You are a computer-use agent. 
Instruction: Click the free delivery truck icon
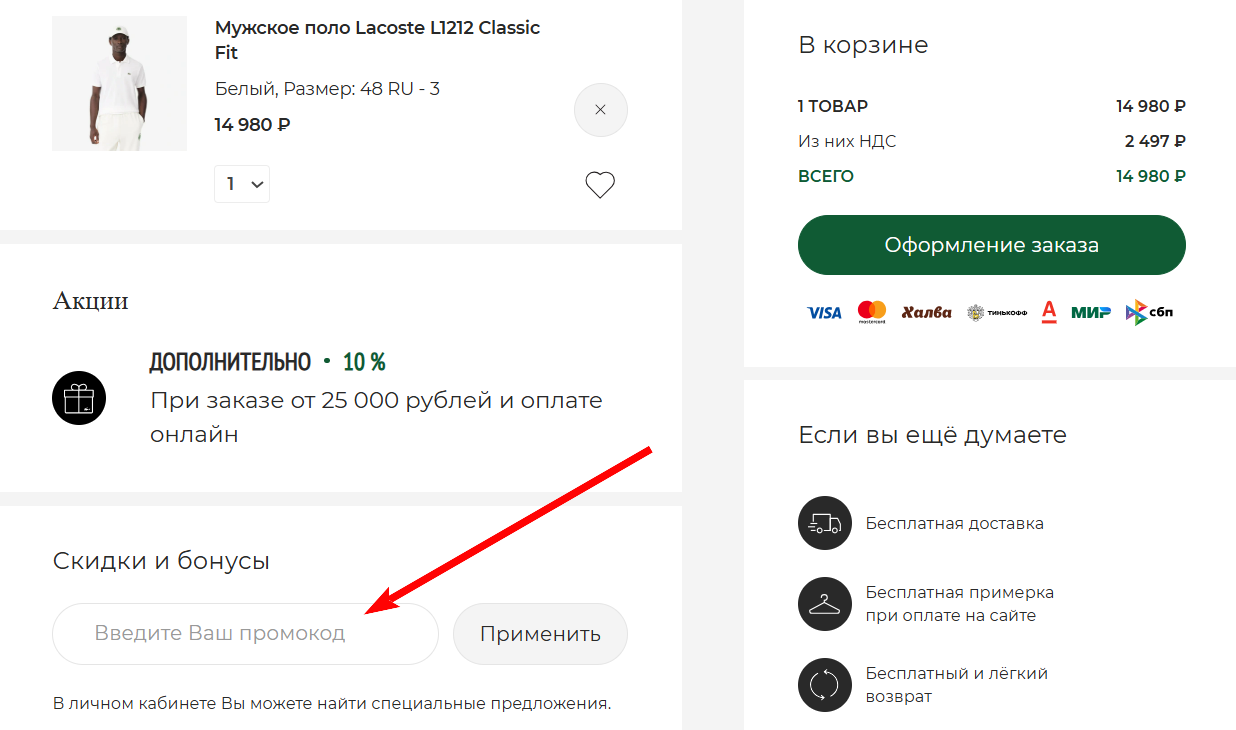pos(824,523)
